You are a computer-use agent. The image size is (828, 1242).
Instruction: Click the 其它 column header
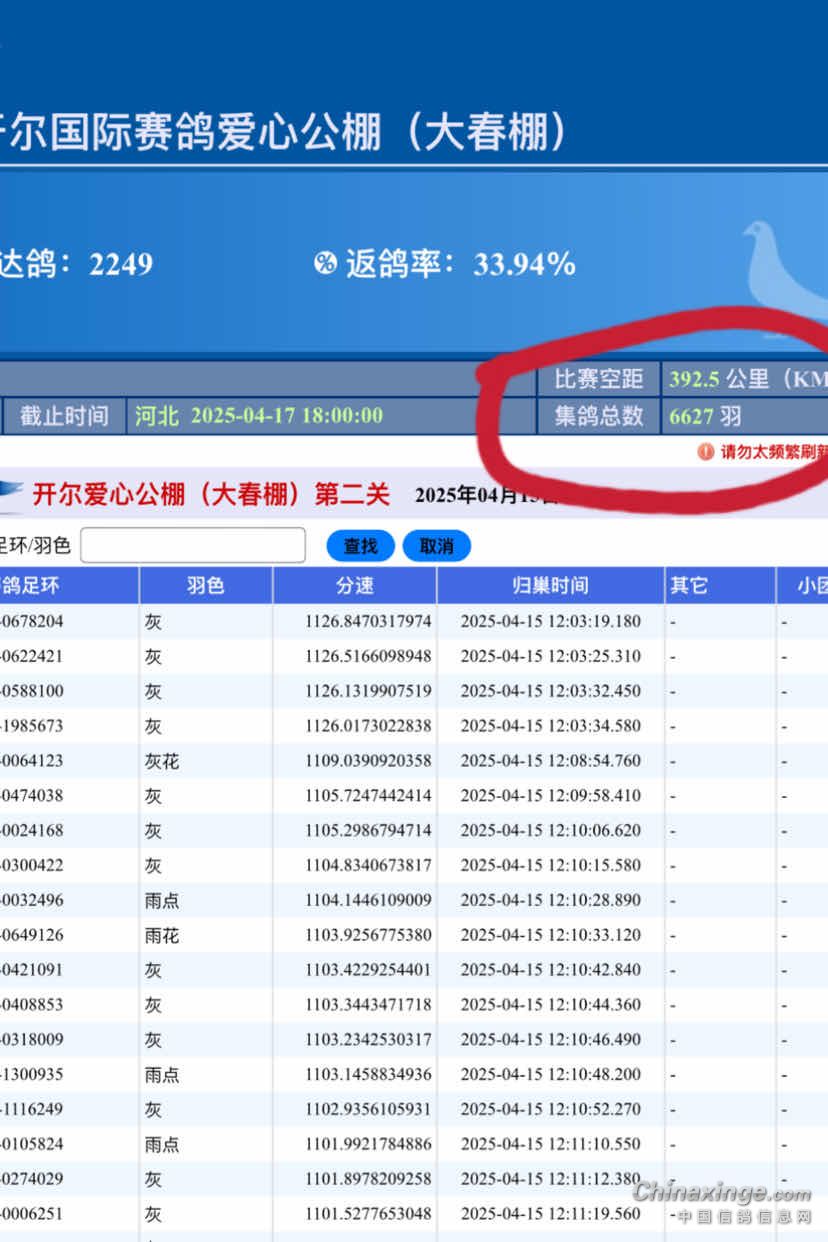[x=687, y=586]
